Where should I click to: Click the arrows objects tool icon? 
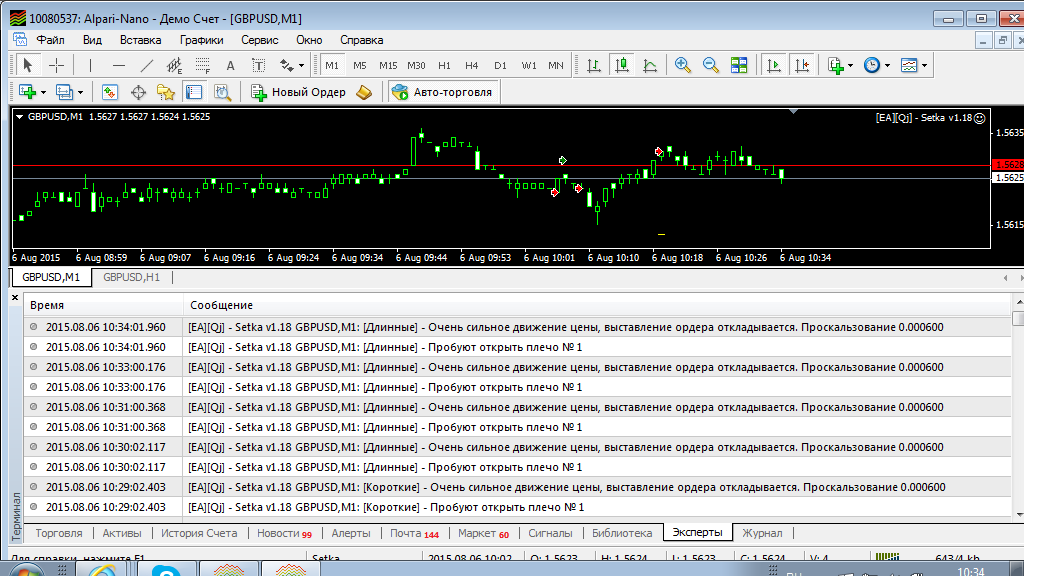pos(287,65)
